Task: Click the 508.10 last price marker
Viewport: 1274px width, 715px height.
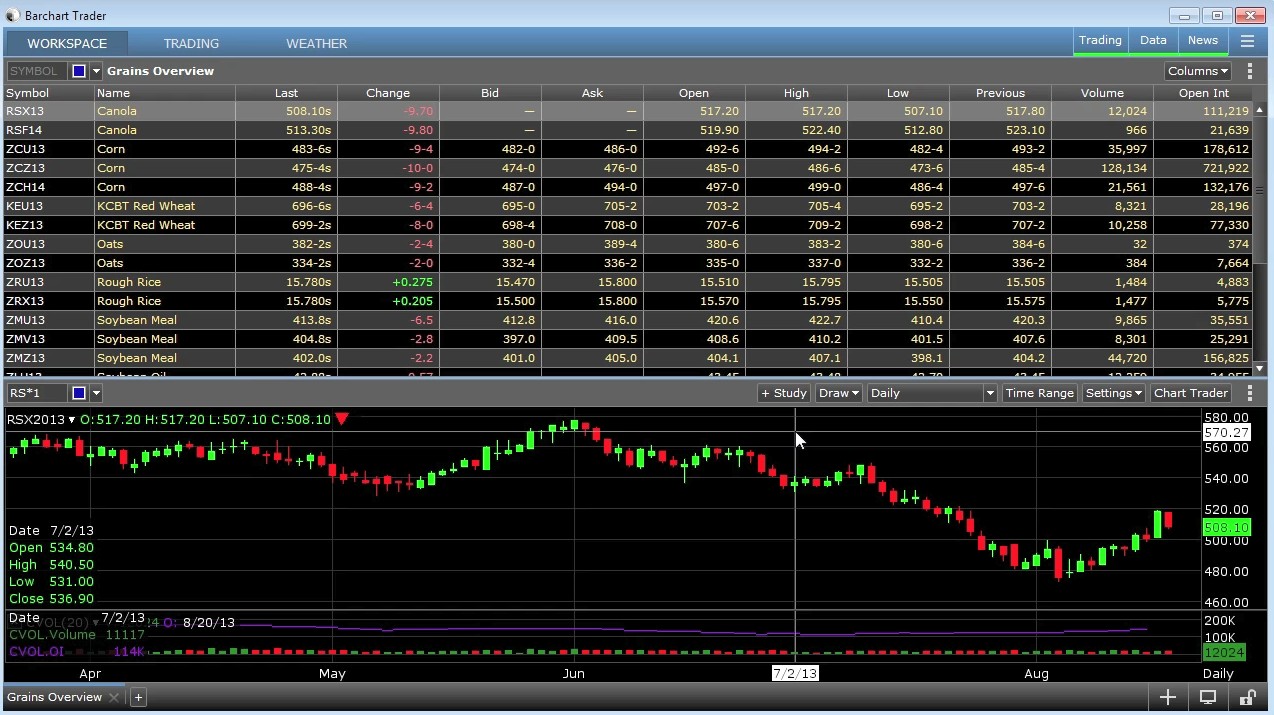Action: pyautogui.click(x=1226, y=527)
